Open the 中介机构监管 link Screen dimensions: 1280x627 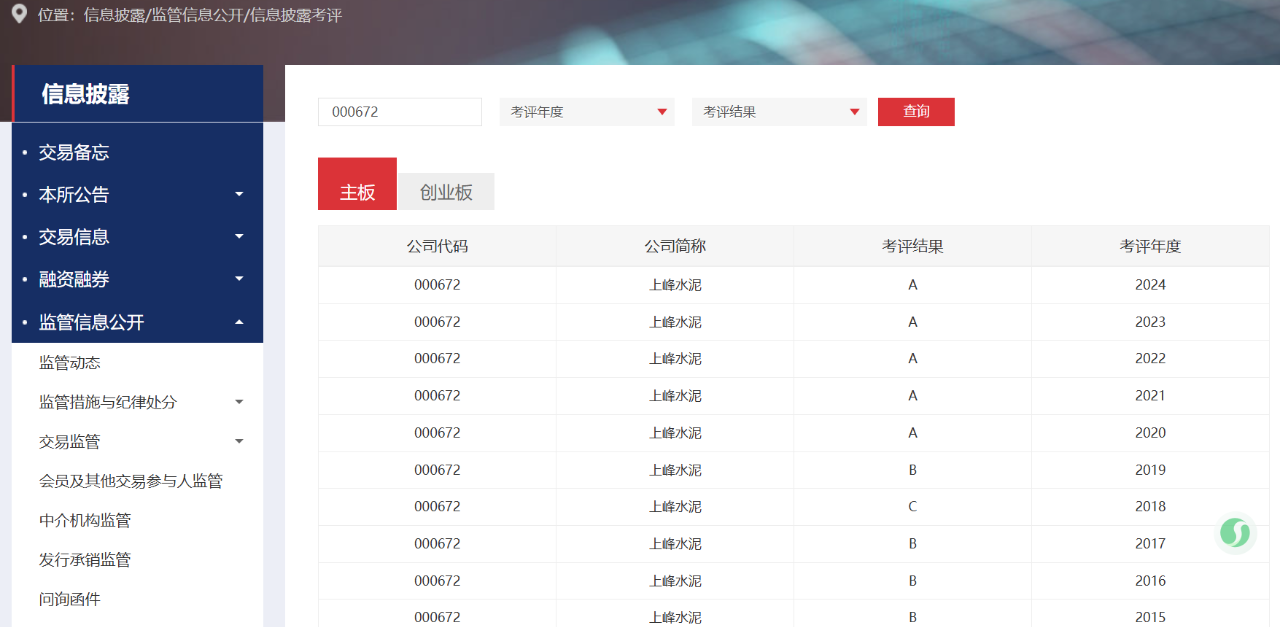tap(85, 520)
